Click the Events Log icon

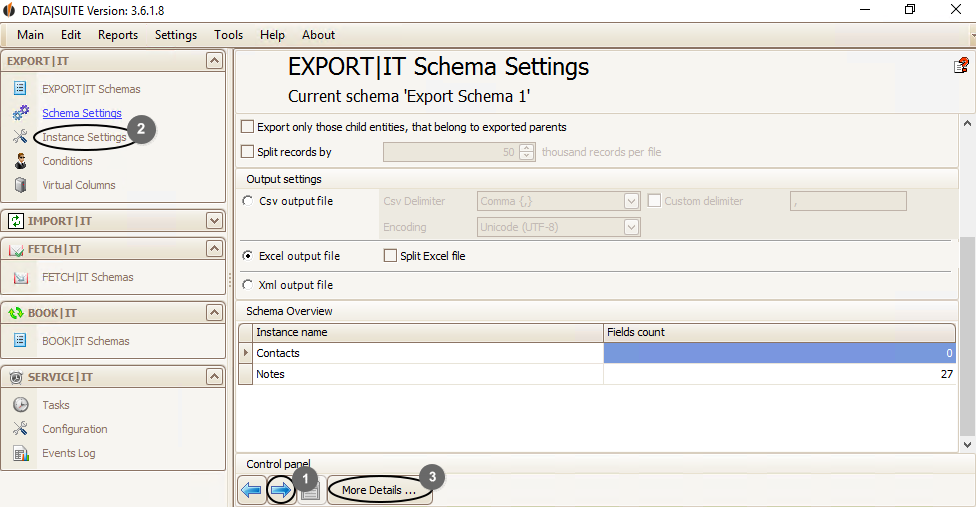pos(21,454)
